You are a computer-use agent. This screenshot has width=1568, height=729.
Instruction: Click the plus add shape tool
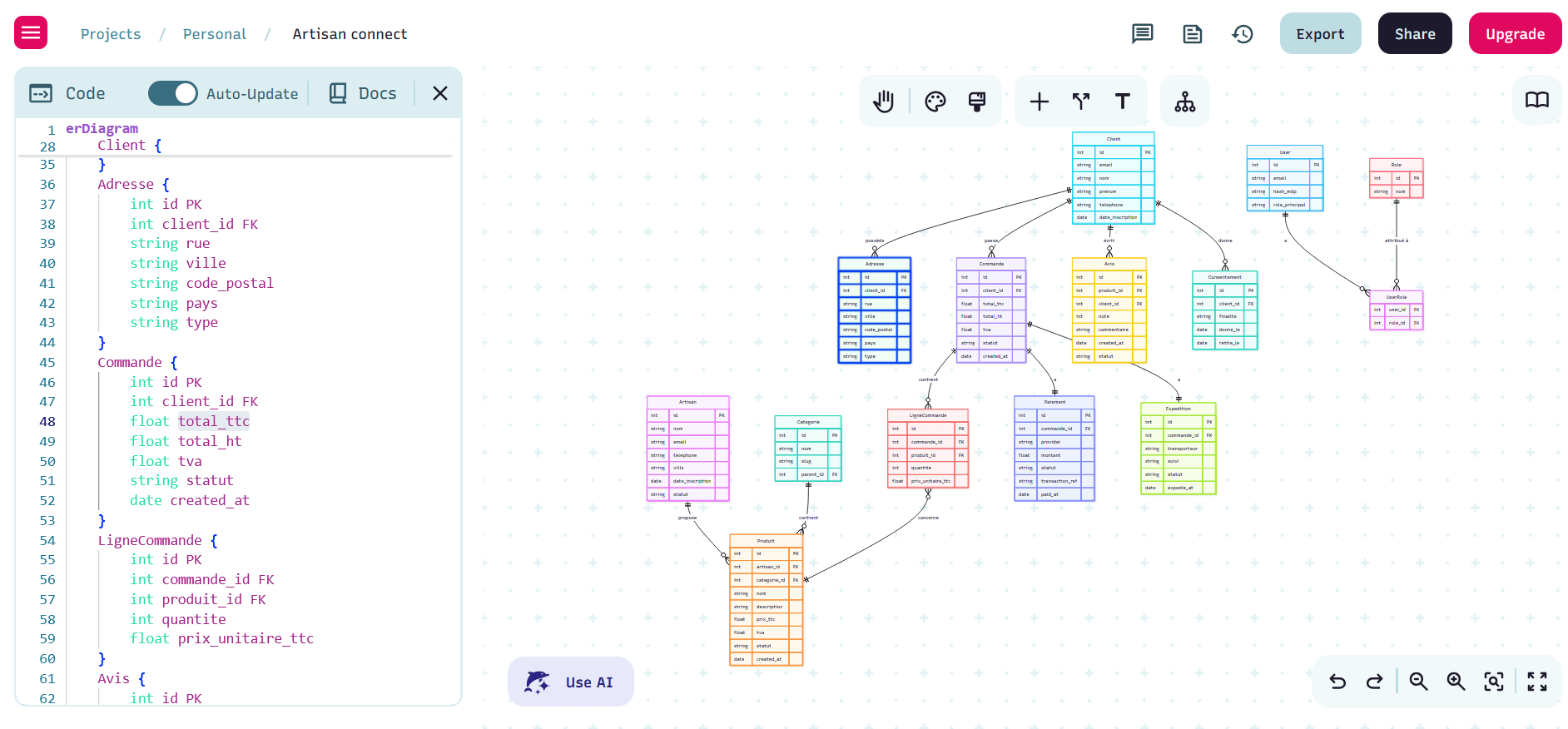pyautogui.click(x=1040, y=102)
